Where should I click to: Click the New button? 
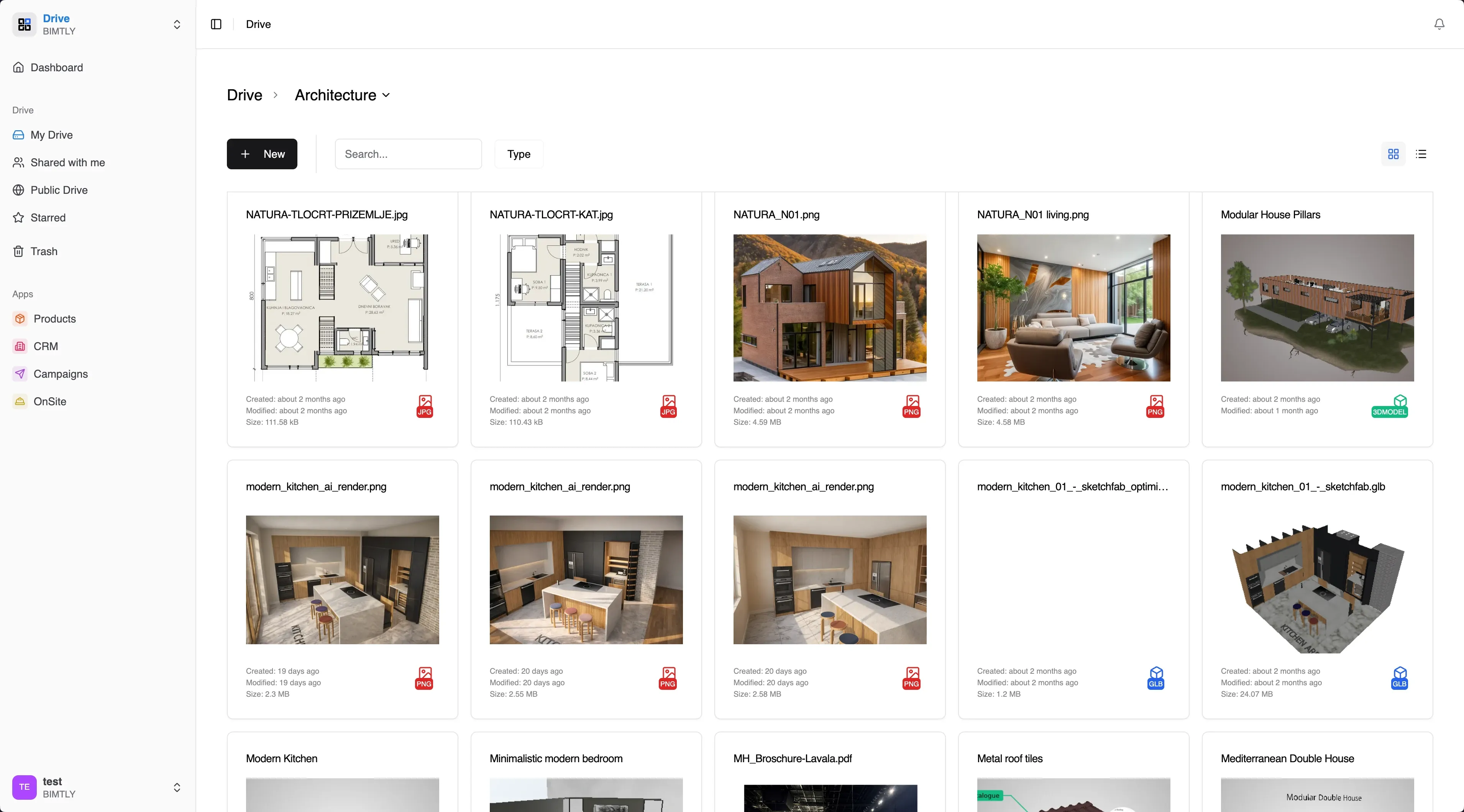coord(261,154)
